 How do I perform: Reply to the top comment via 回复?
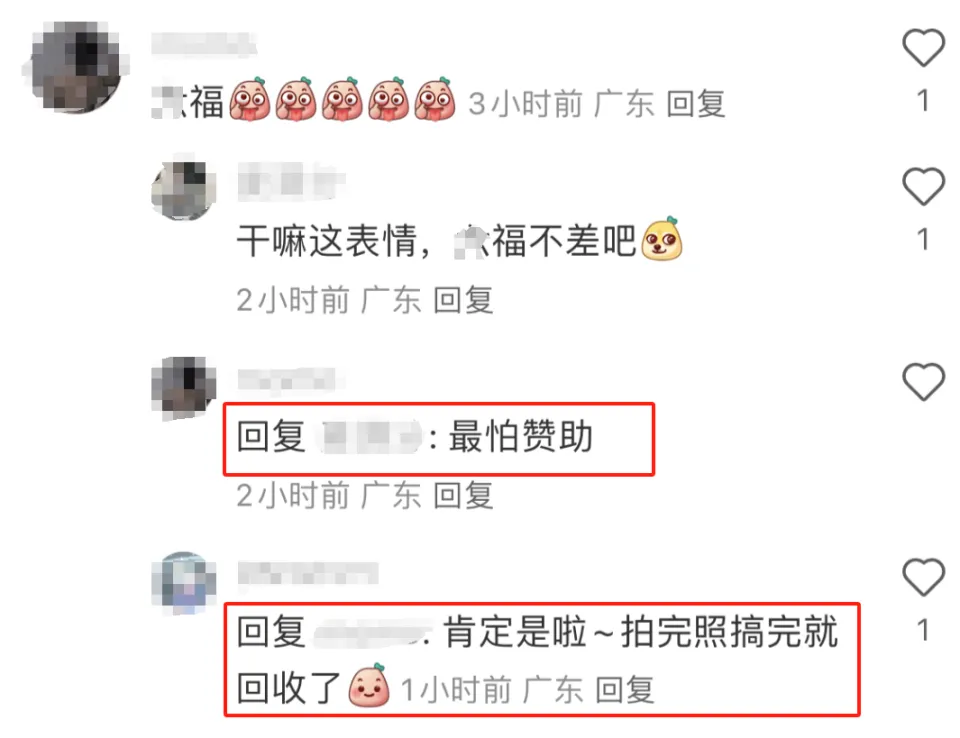[696, 104]
